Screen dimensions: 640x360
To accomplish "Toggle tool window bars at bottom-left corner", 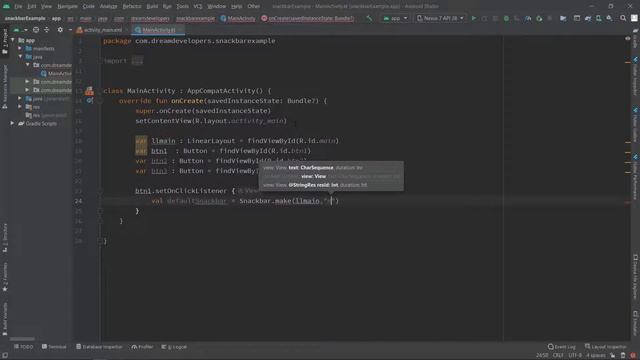I will [x=5, y=356].
